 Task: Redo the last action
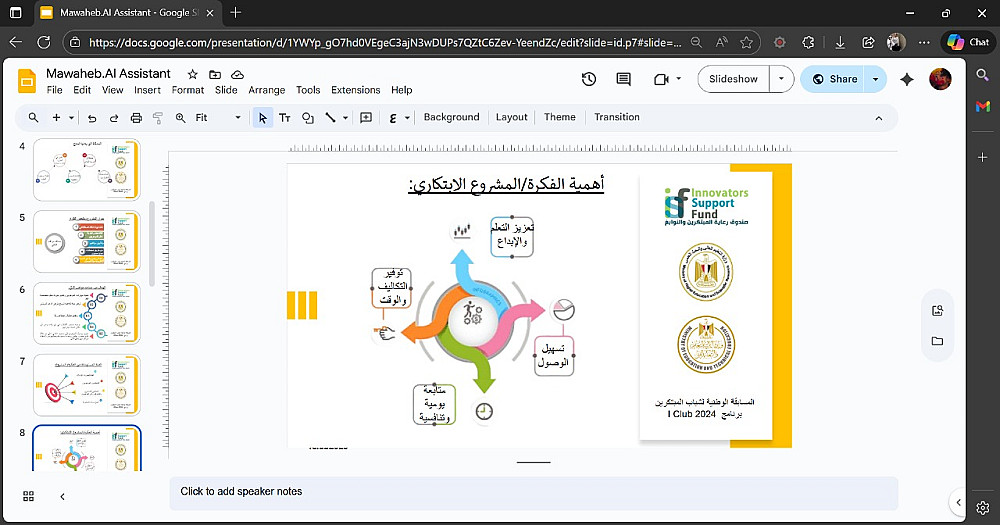114,117
